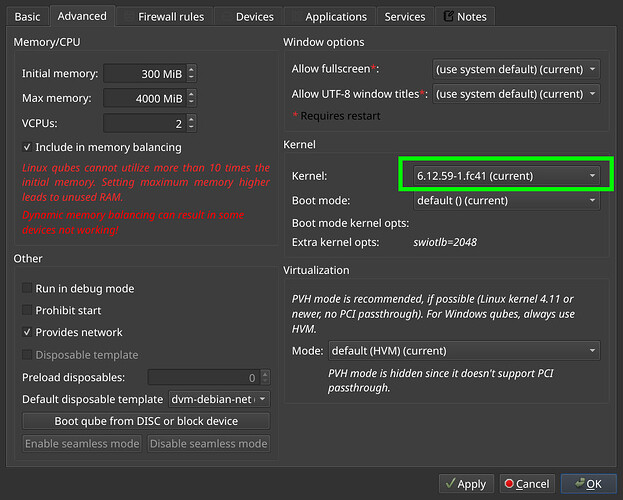
Task: Select the Services tab
Action: (404, 16)
